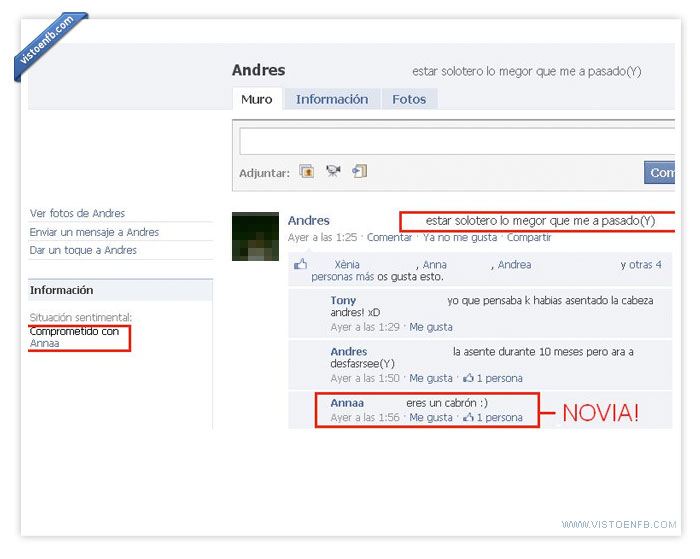
Task: Click the attach photo icon
Action: (x=307, y=172)
